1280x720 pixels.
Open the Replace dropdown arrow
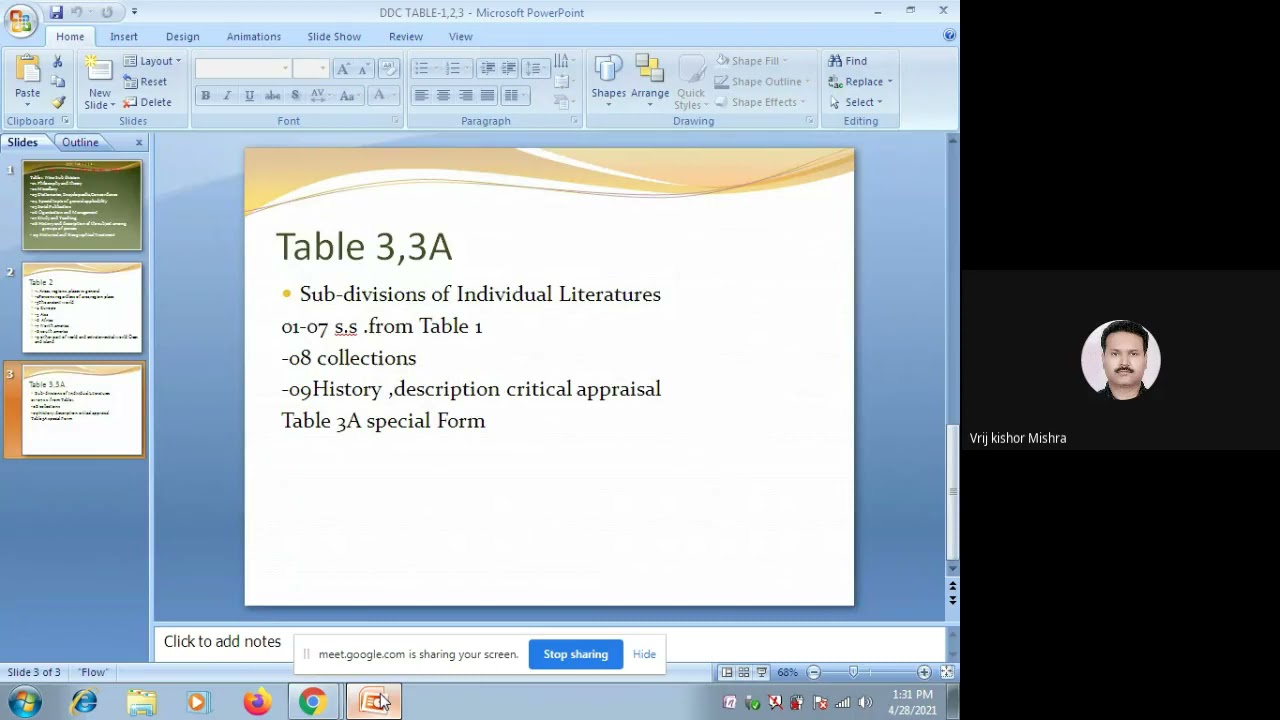click(x=890, y=82)
